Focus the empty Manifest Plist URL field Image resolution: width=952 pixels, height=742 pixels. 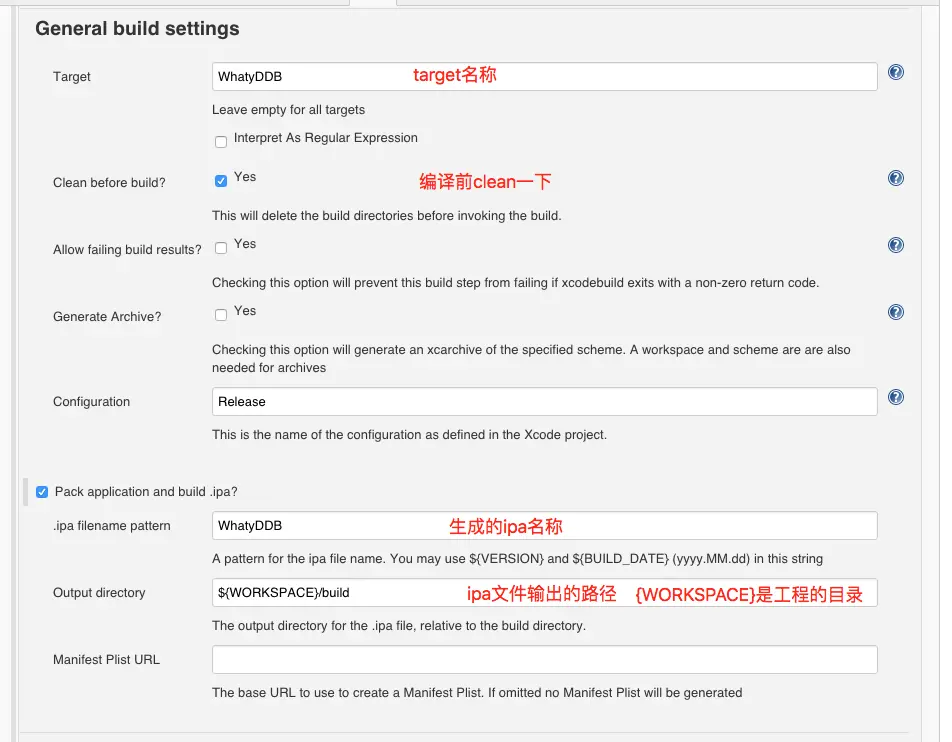click(545, 659)
